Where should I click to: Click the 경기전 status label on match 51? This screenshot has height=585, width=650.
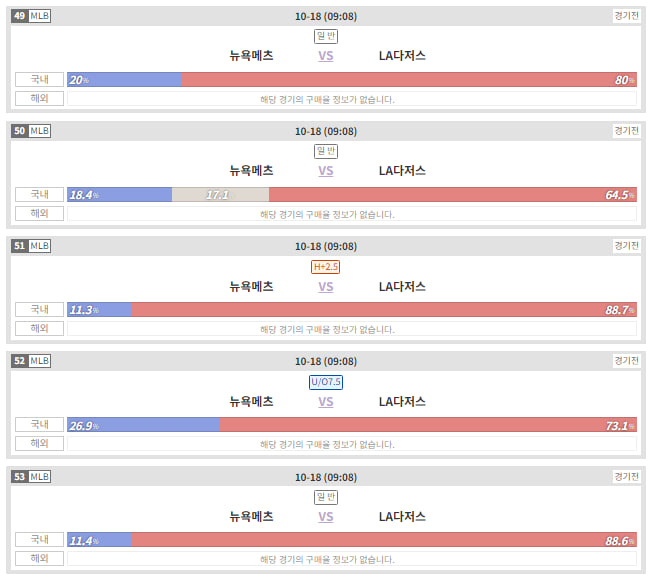coord(626,246)
